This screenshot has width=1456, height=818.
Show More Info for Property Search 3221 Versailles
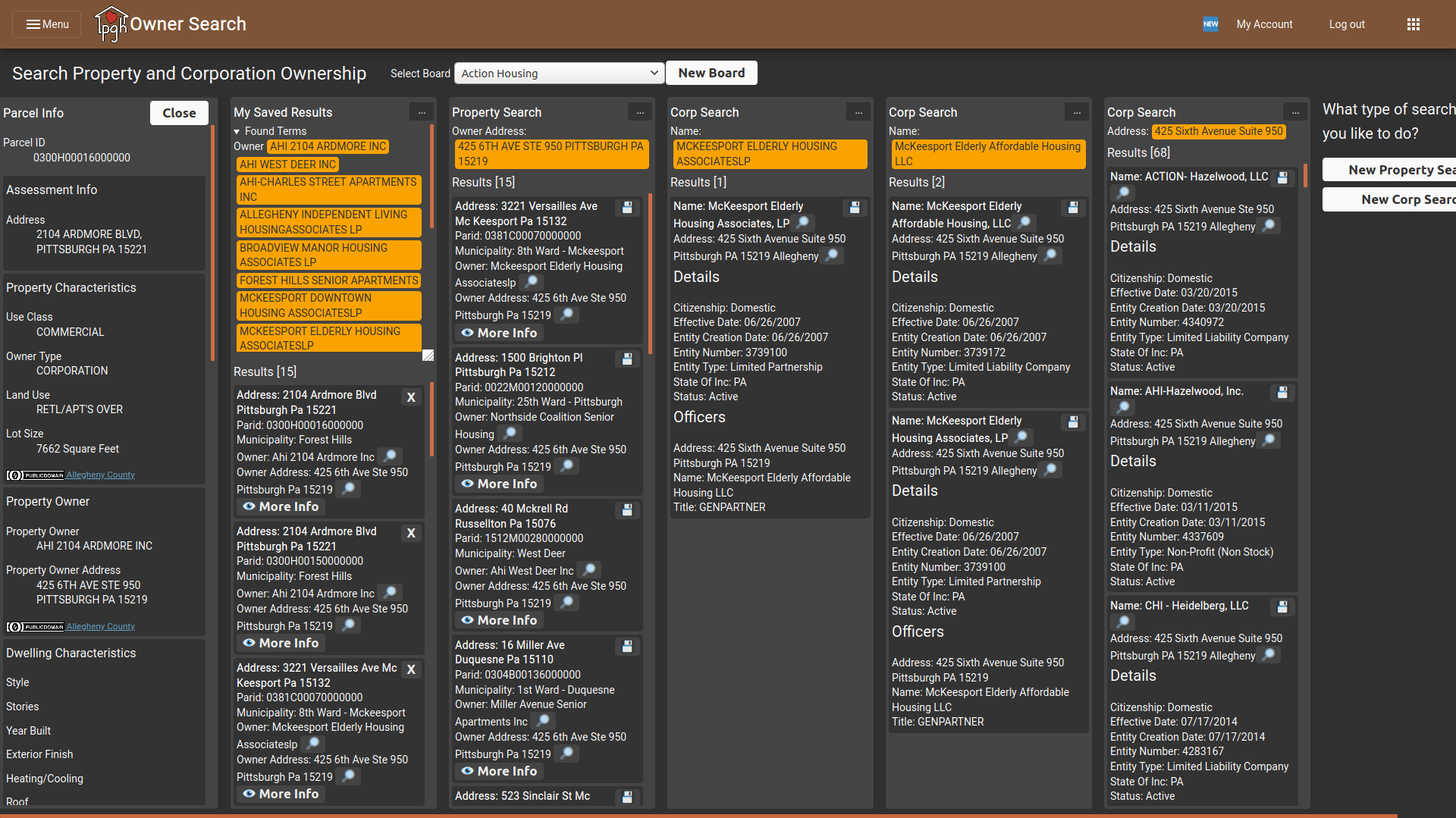[x=499, y=333]
